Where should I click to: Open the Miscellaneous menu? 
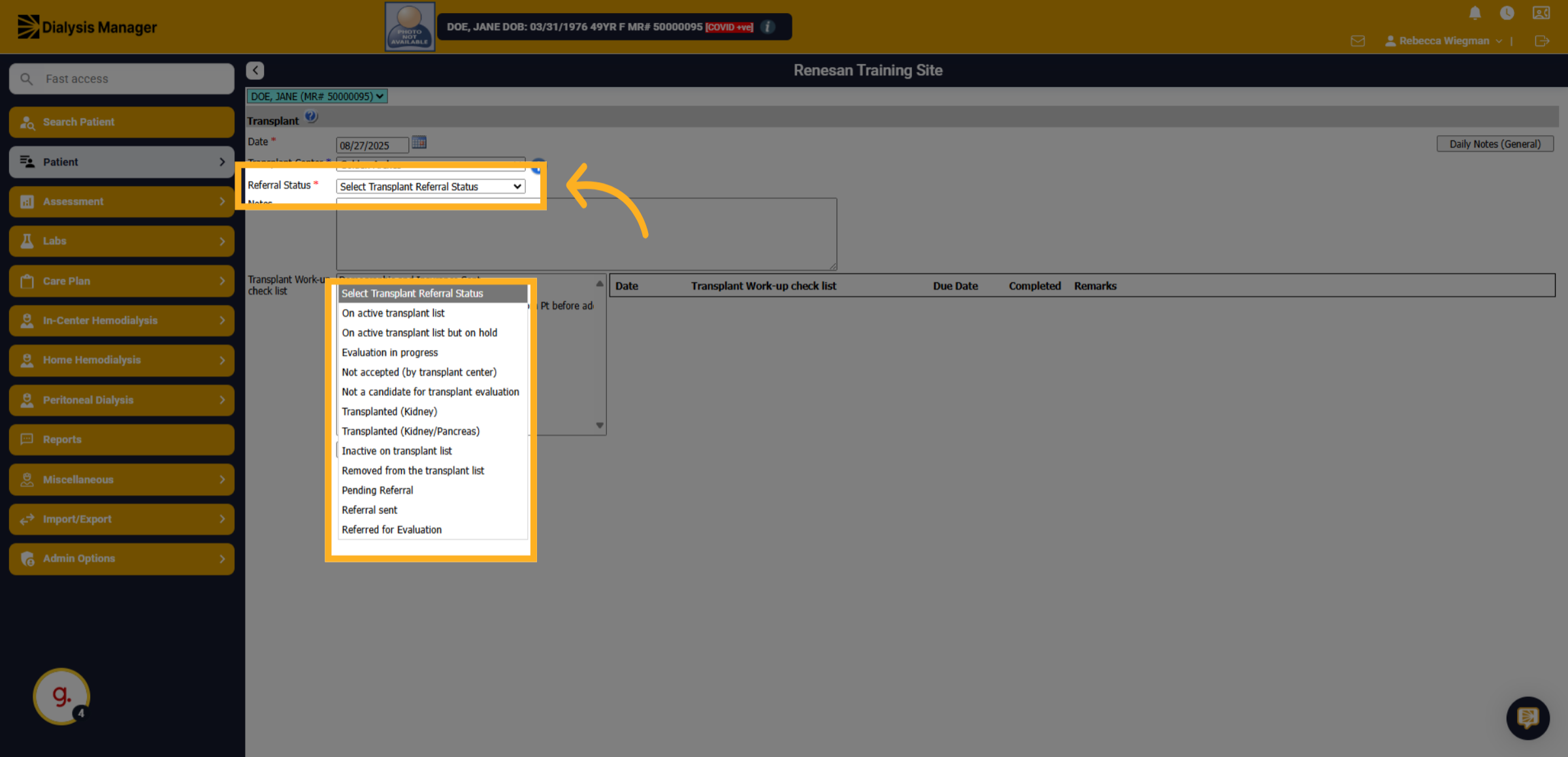click(122, 479)
